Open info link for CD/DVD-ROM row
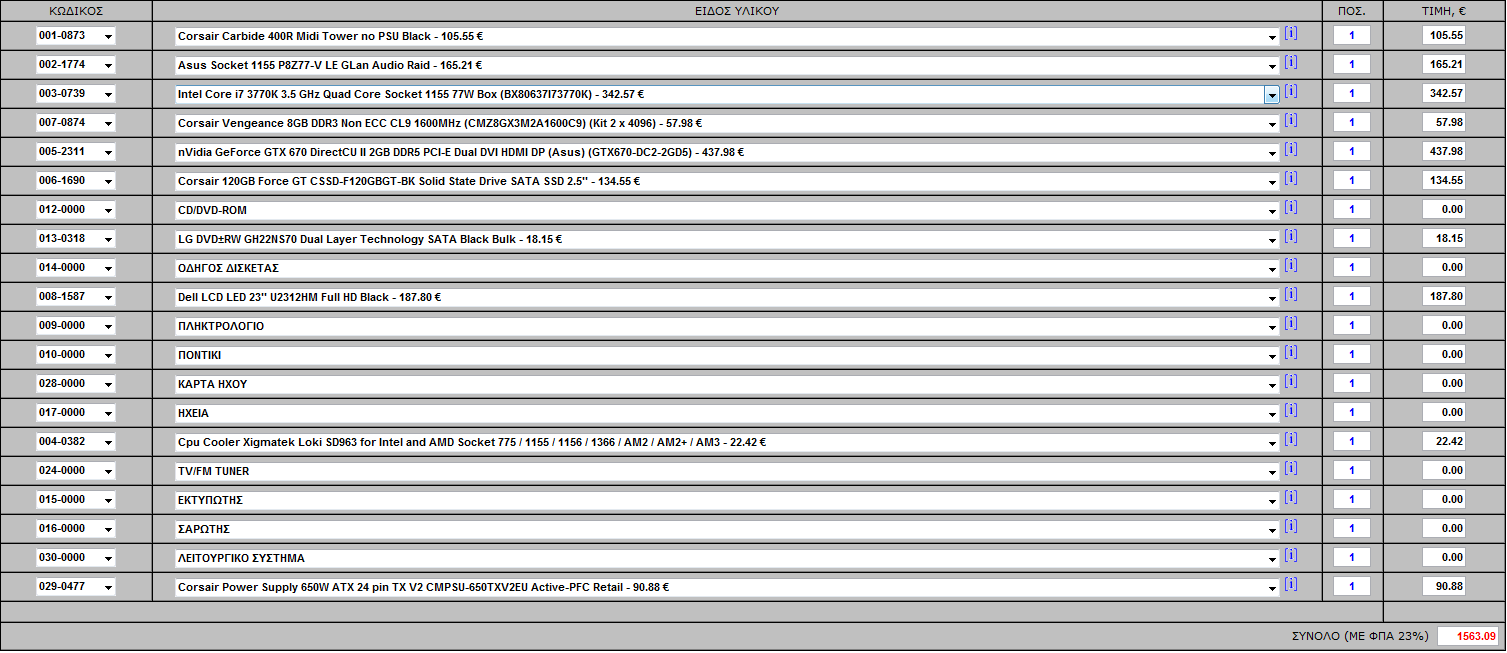The height and width of the screenshot is (653, 1507). click(1291, 208)
